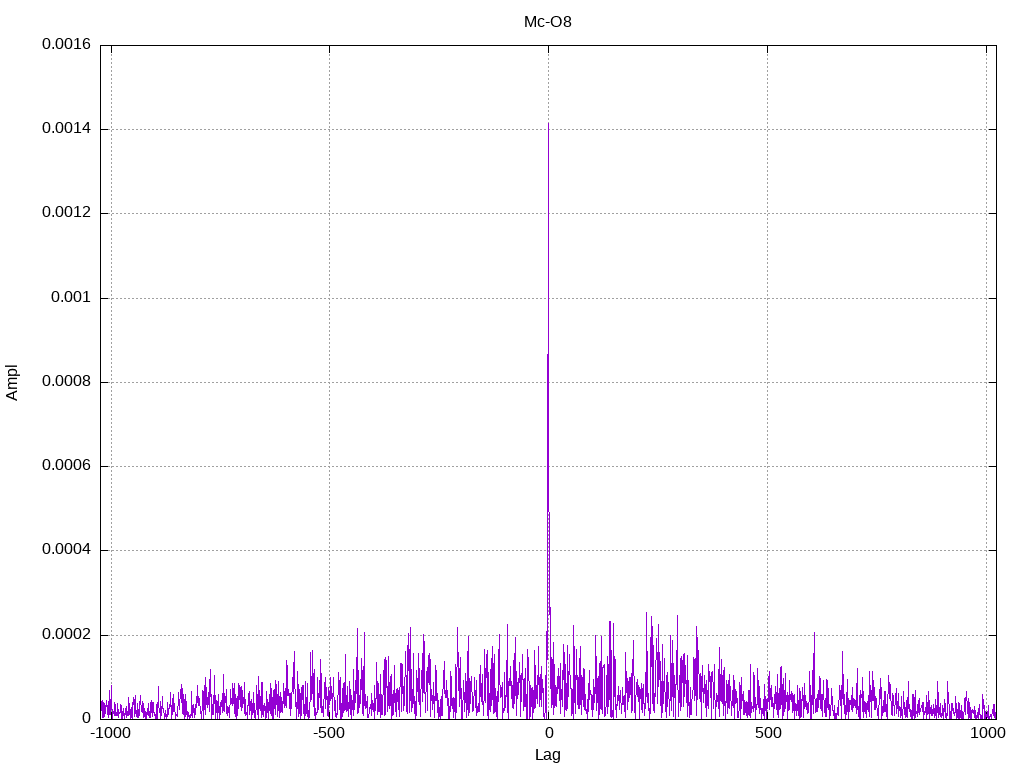Click the 0.0008 y-axis tick label

pos(65,382)
